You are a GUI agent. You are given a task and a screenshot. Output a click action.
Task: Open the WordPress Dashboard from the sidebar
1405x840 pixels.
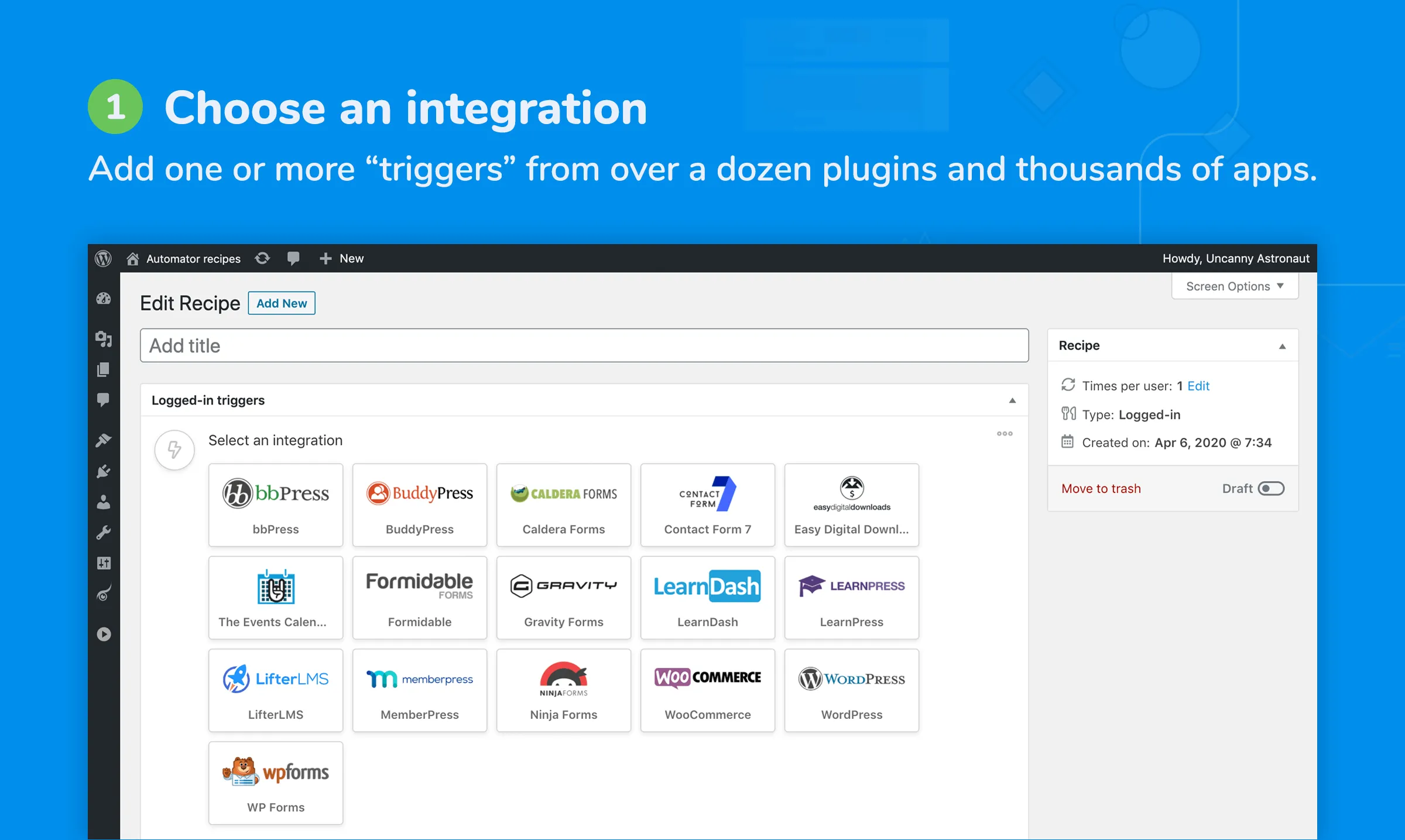104,299
